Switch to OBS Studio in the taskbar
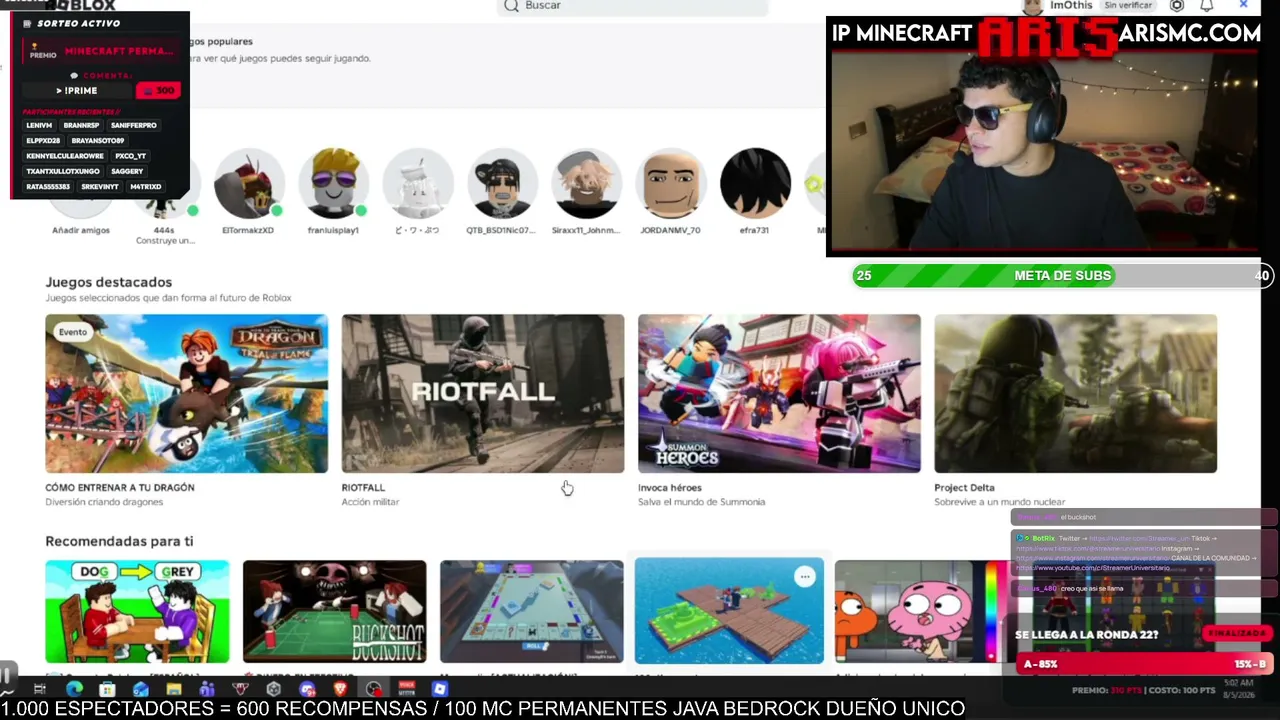The width and height of the screenshot is (1280, 720). click(373, 689)
